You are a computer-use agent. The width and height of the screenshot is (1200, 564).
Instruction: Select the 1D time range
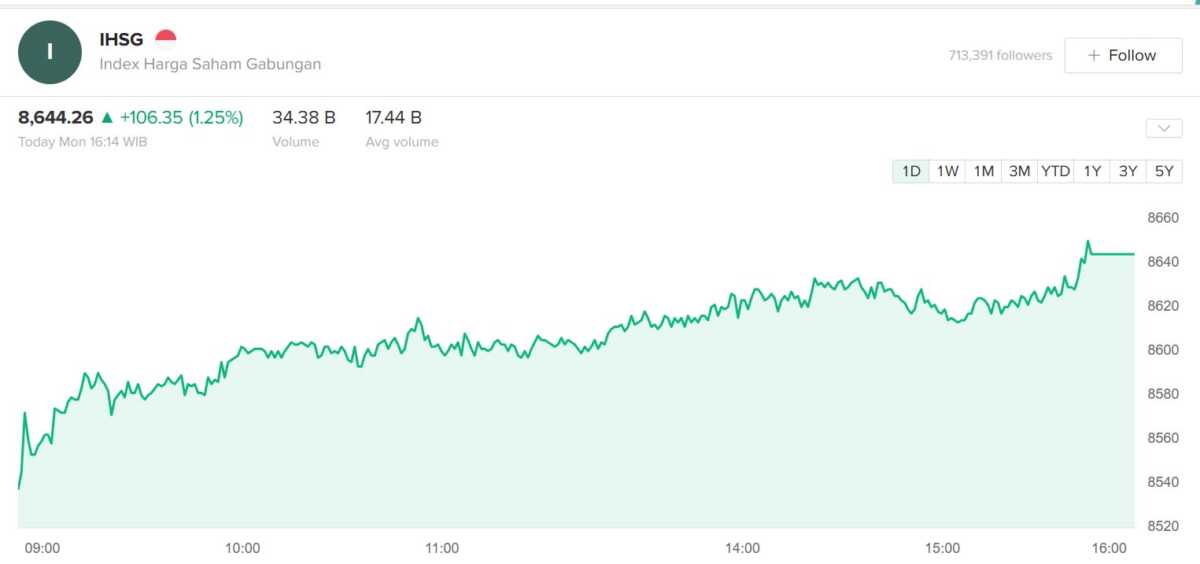click(911, 171)
